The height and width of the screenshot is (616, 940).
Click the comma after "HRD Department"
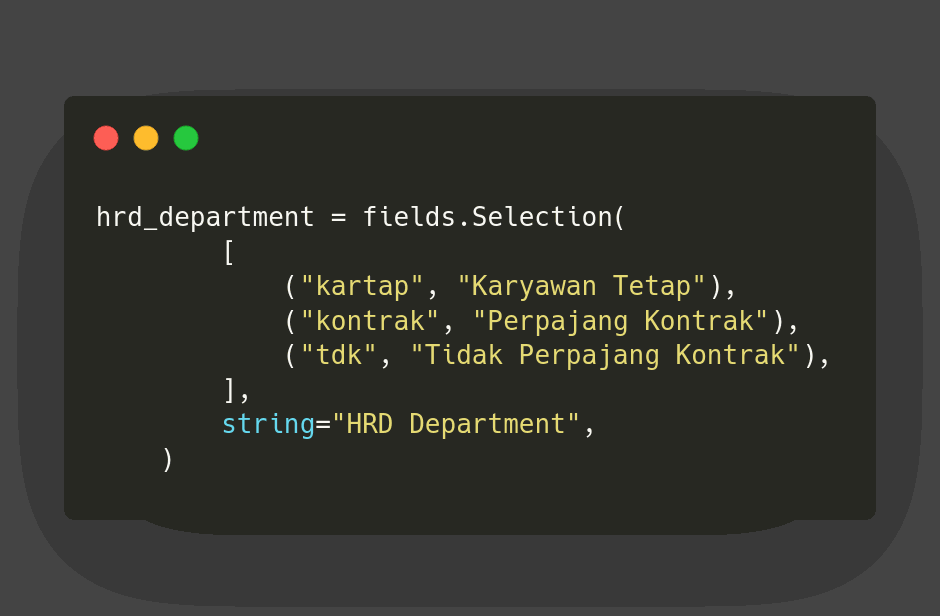point(589,426)
